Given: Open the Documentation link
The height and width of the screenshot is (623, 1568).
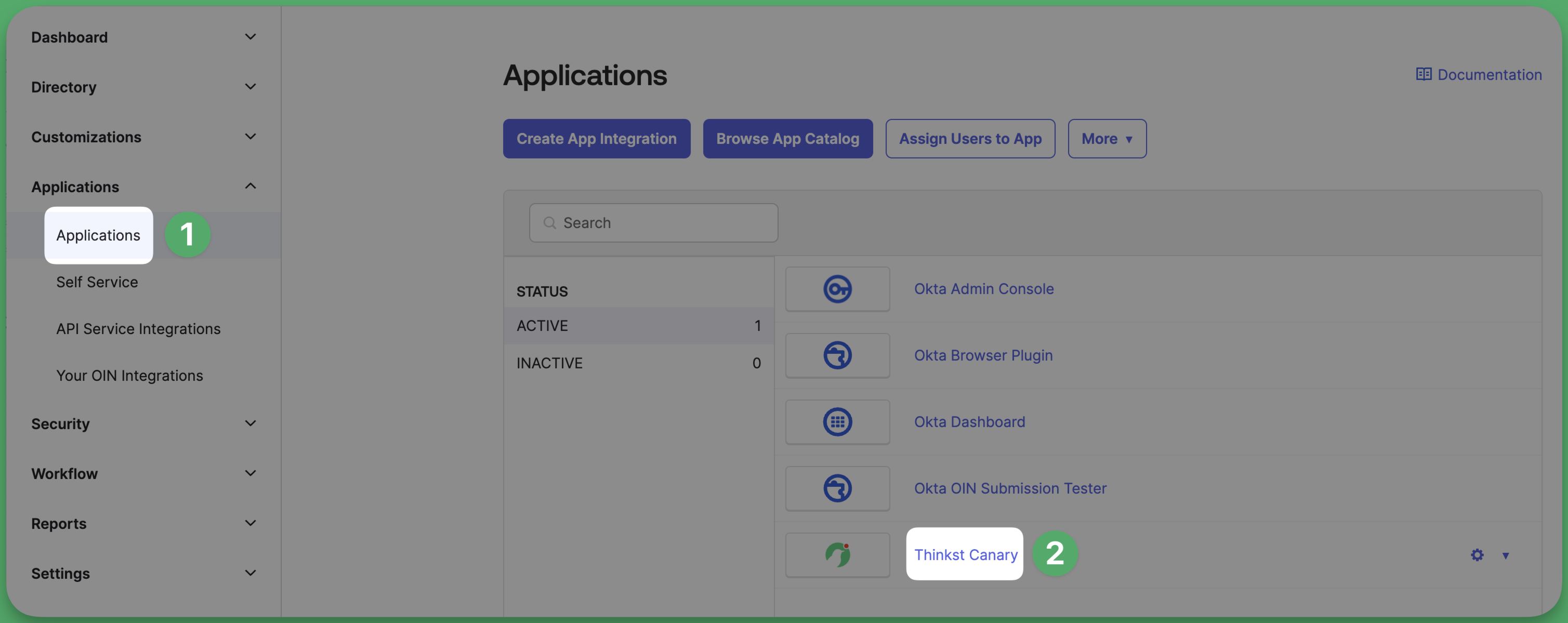Looking at the screenshot, I should coord(1490,74).
